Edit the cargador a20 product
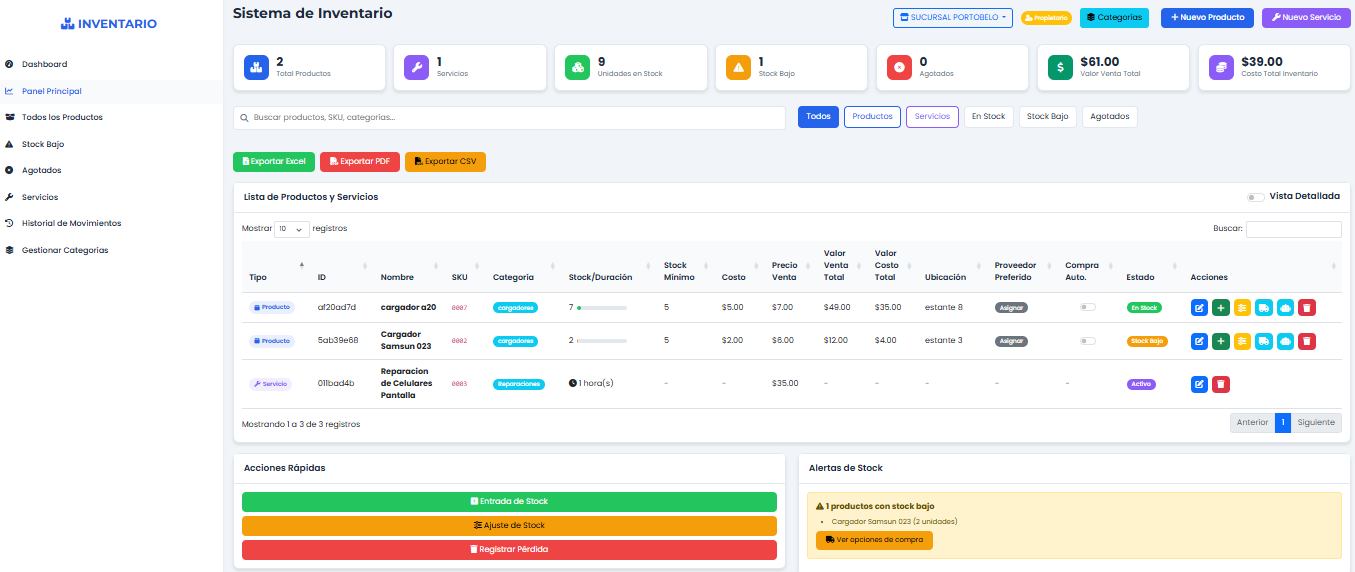The height and width of the screenshot is (572, 1355). (1200, 308)
